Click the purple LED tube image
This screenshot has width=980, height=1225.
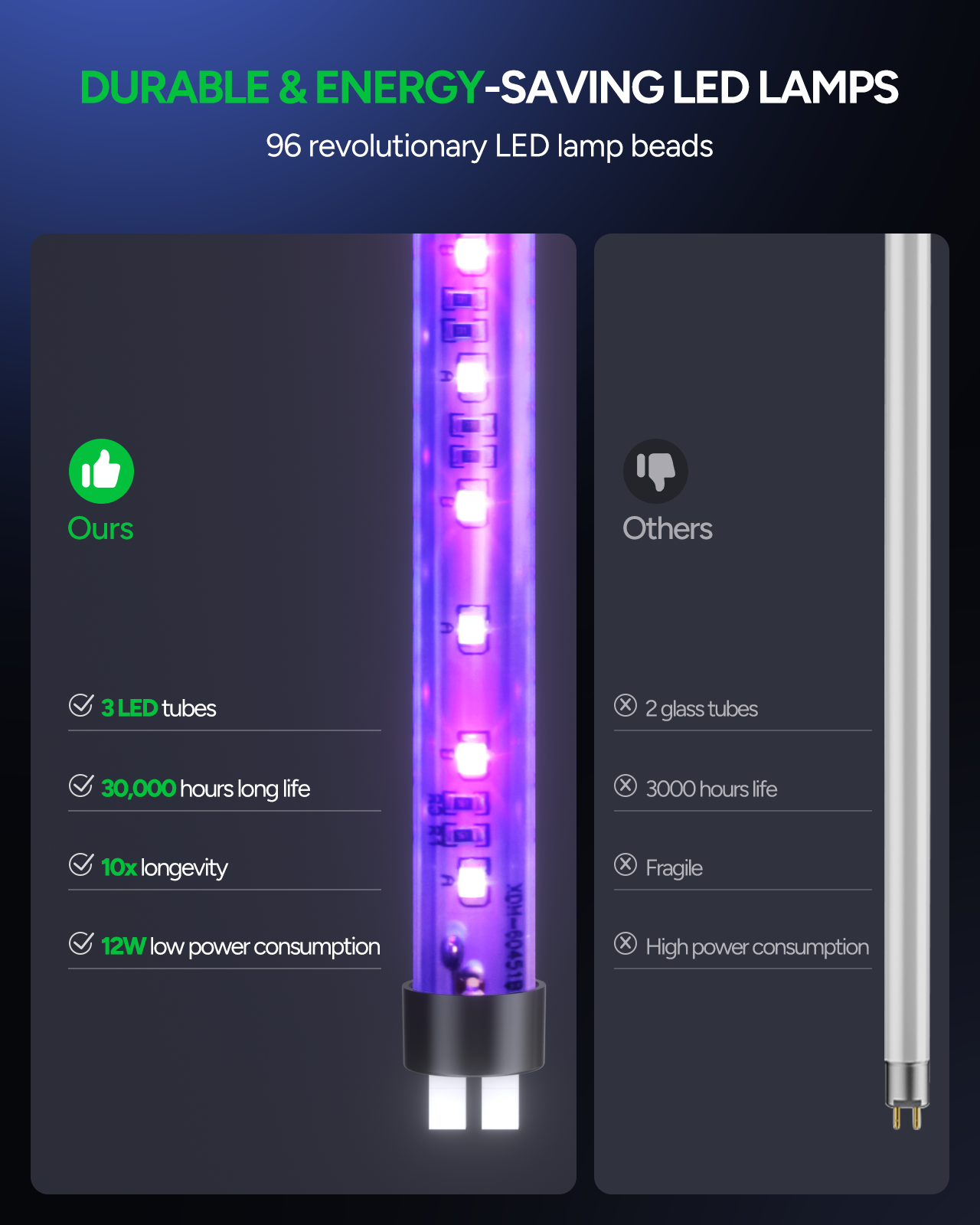[x=474, y=612]
